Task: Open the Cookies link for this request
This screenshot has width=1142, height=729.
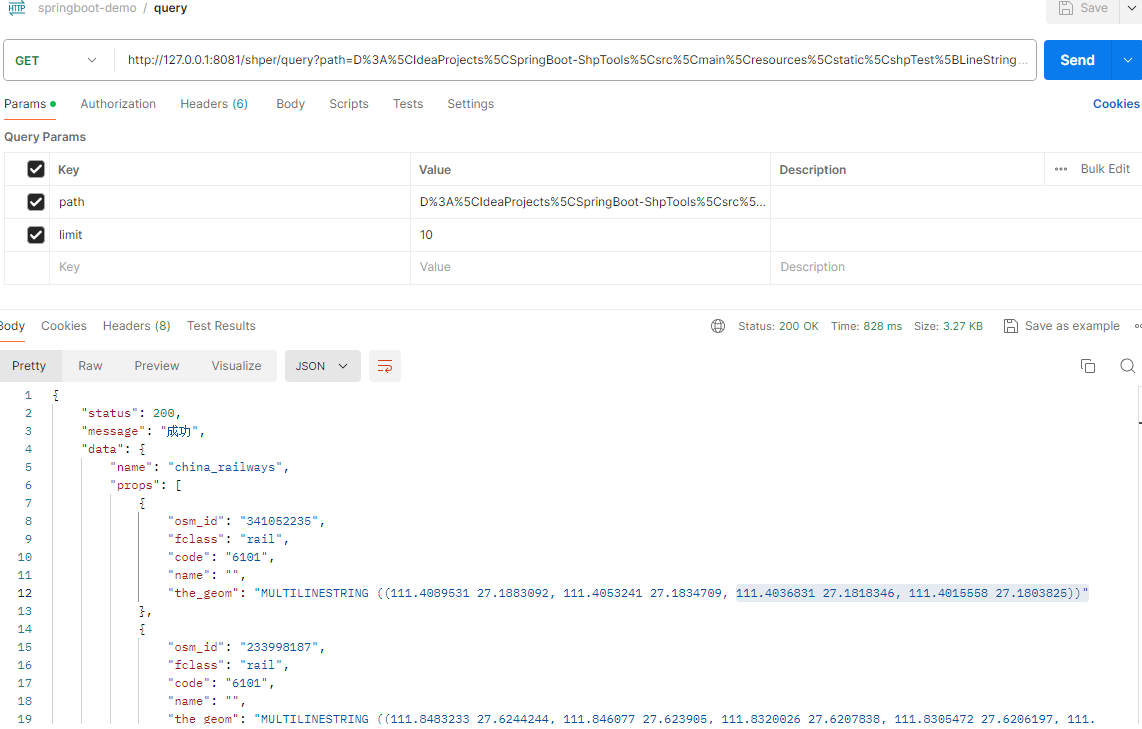Action: click(1116, 103)
